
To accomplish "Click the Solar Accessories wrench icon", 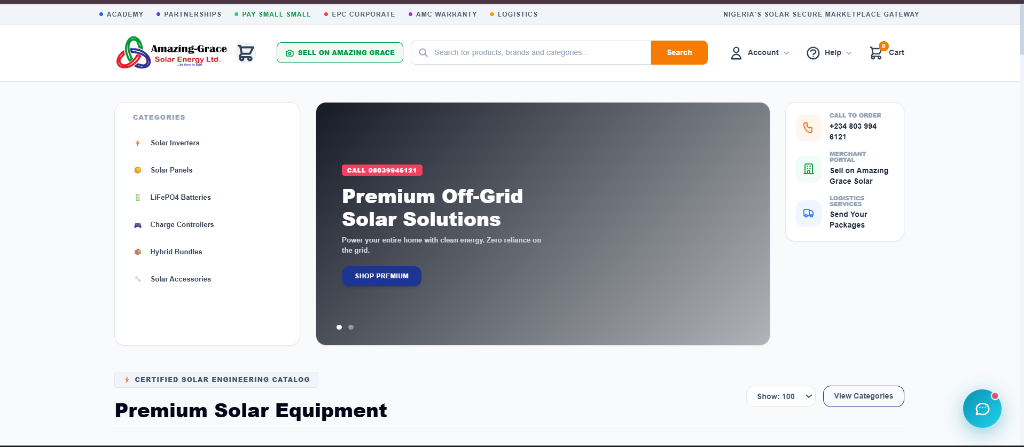I will (137, 279).
